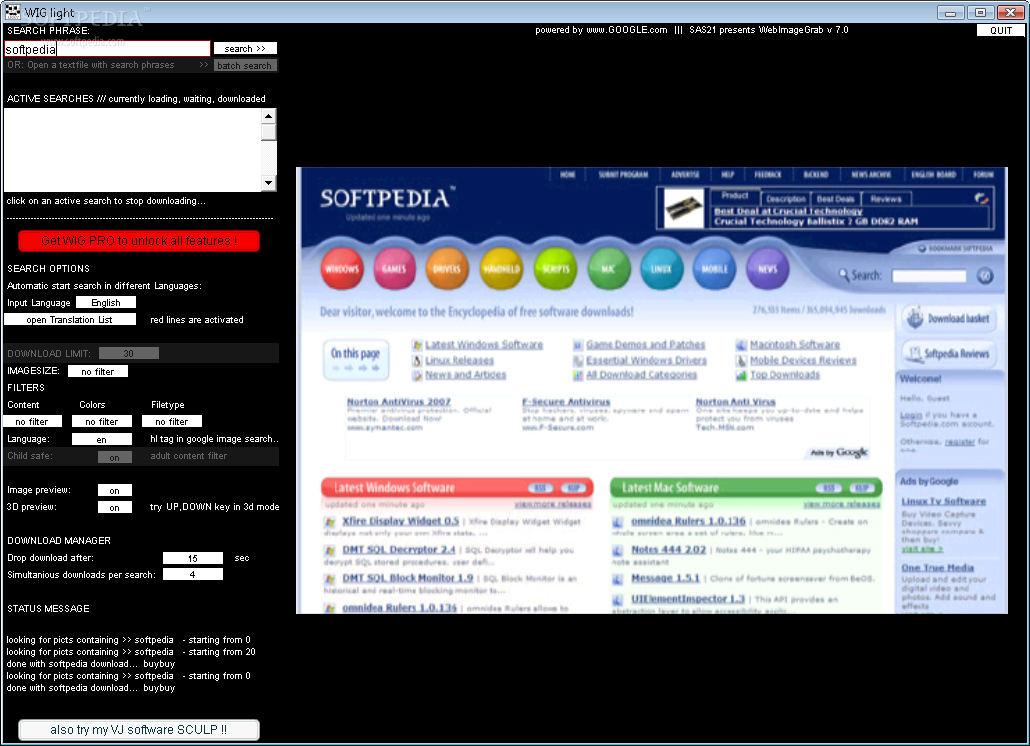Change the Filetype no filter selector
Image resolution: width=1030 pixels, height=746 pixels.
coord(171,422)
